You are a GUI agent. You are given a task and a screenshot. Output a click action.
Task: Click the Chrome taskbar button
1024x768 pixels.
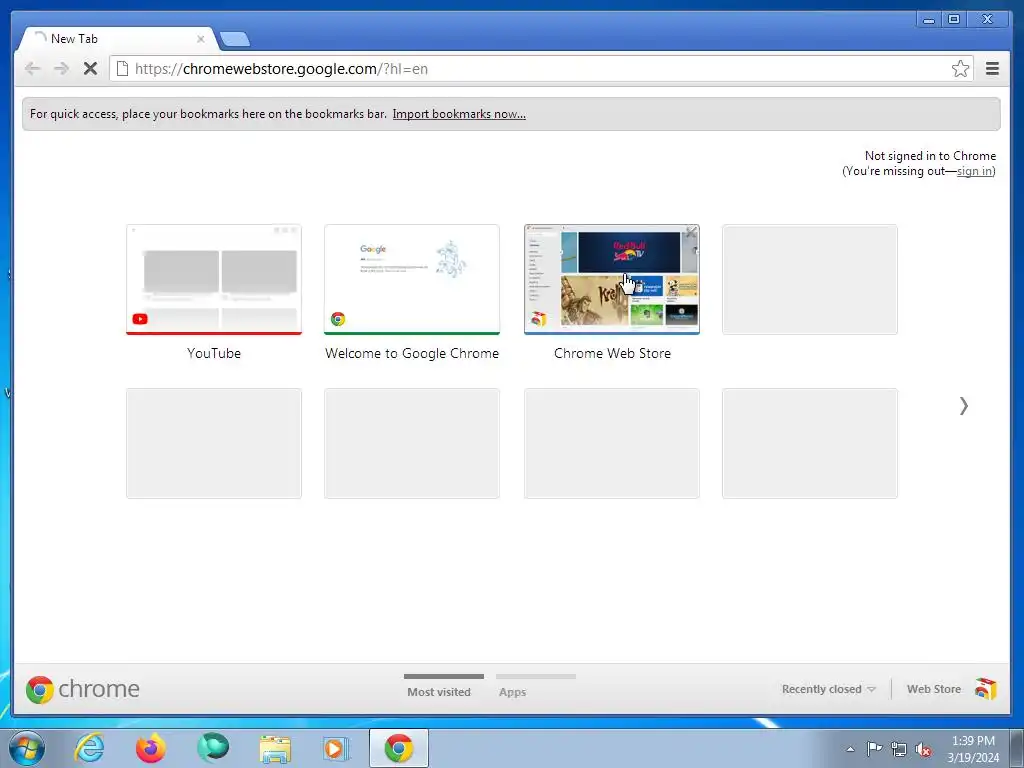[x=399, y=748]
